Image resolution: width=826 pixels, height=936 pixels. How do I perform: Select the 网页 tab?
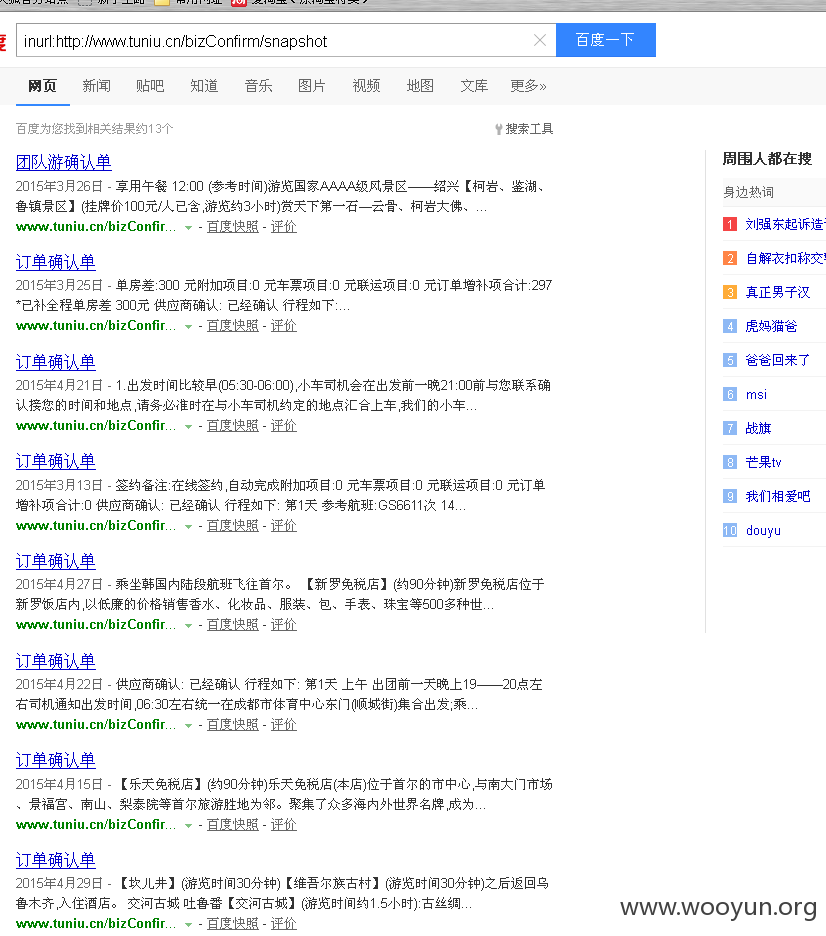[42, 86]
